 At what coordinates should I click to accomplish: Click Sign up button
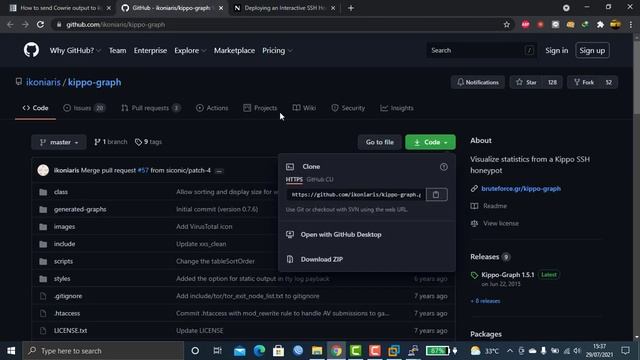(x=592, y=51)
